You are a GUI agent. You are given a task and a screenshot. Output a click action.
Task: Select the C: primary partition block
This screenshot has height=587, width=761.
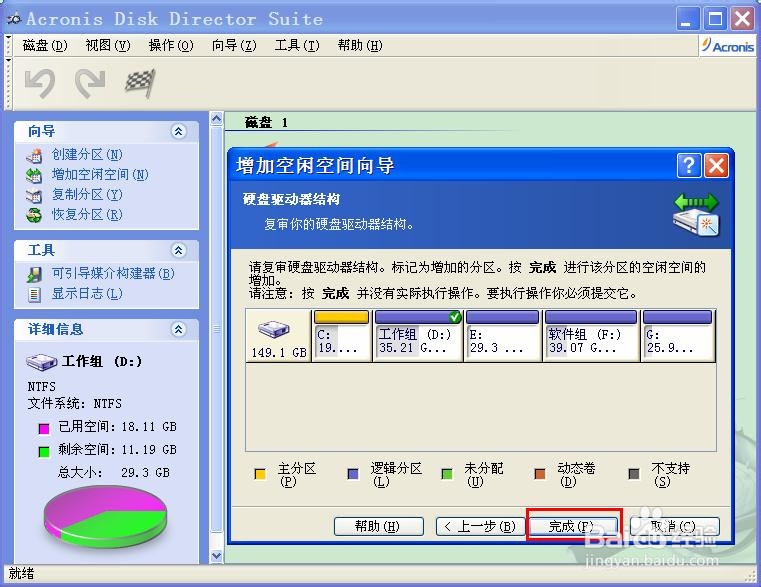[341, 335]
